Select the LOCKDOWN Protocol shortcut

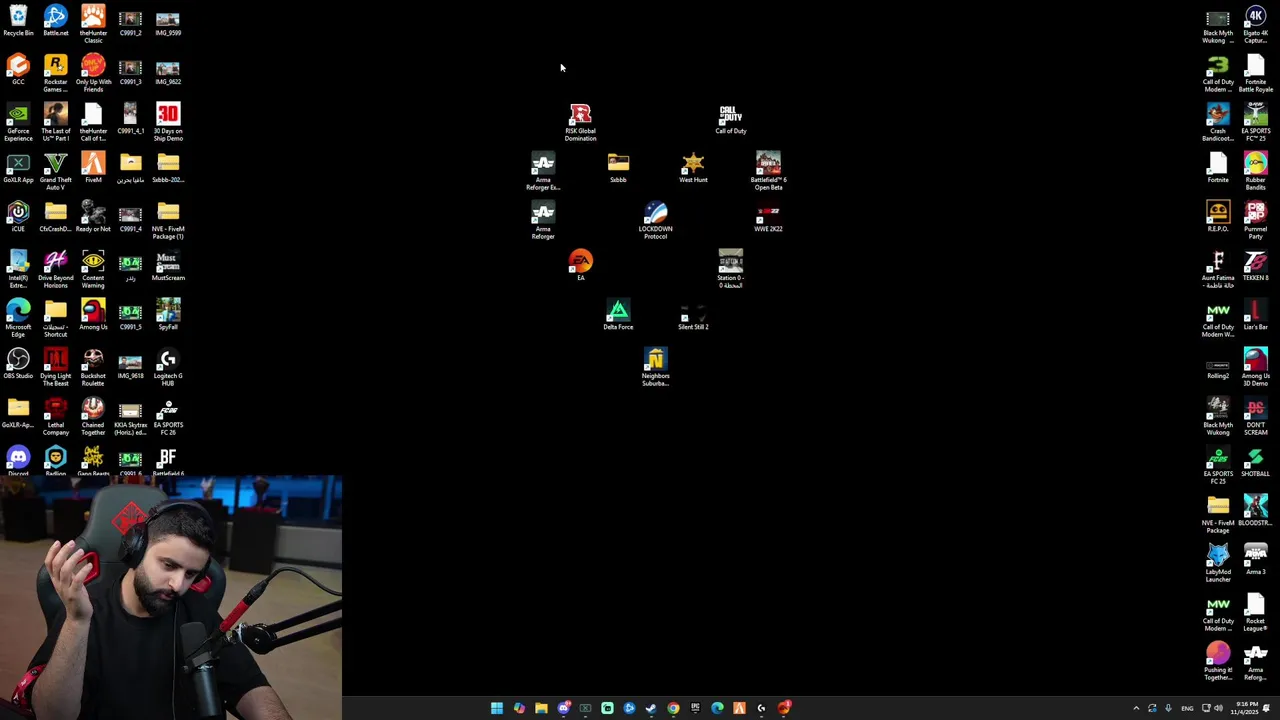coord(655,220)
